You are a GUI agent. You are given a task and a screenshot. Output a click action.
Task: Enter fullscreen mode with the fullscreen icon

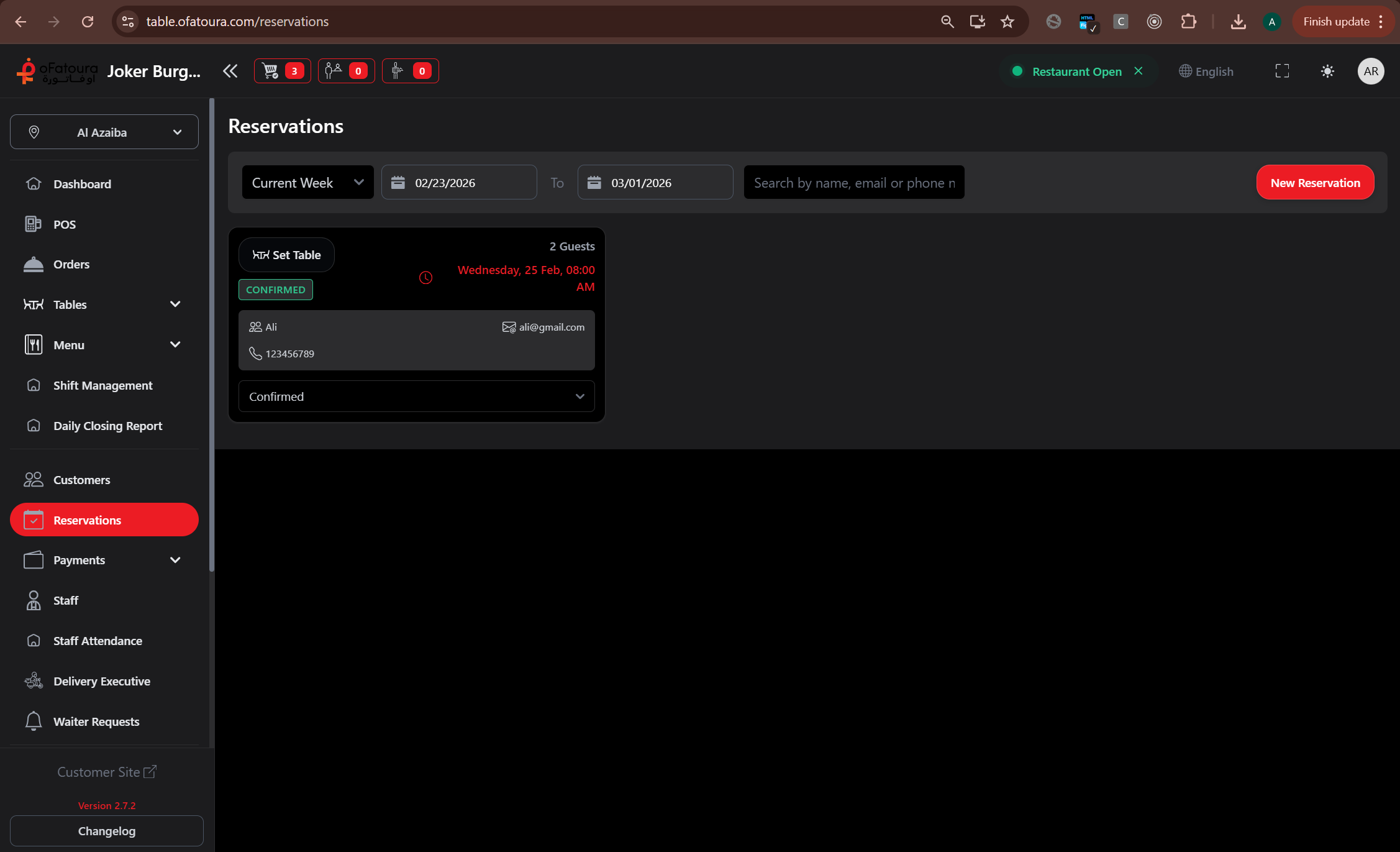[x=1282, y=71]
